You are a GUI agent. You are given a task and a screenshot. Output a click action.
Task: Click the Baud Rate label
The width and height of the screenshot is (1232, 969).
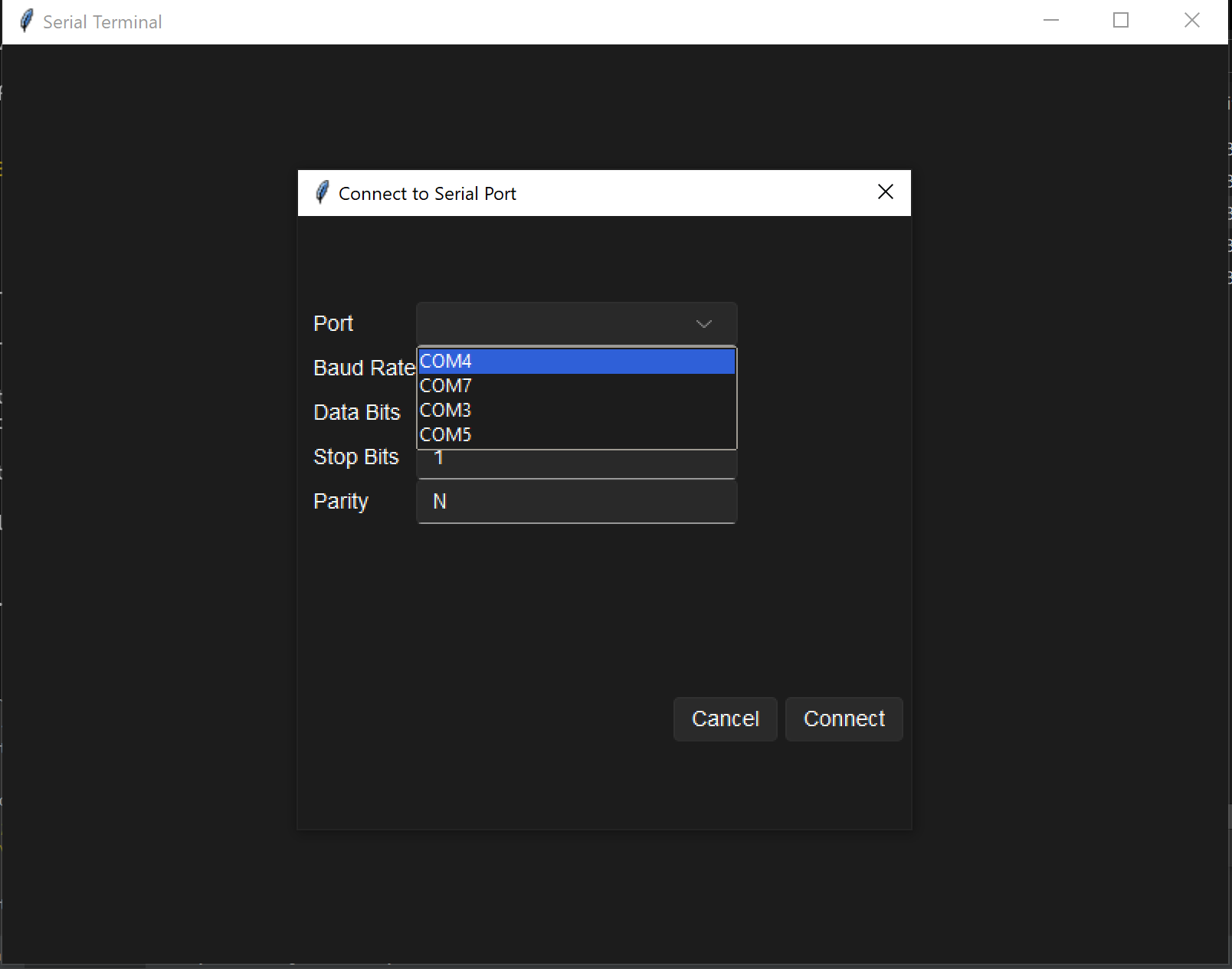[x=365, y=368]
